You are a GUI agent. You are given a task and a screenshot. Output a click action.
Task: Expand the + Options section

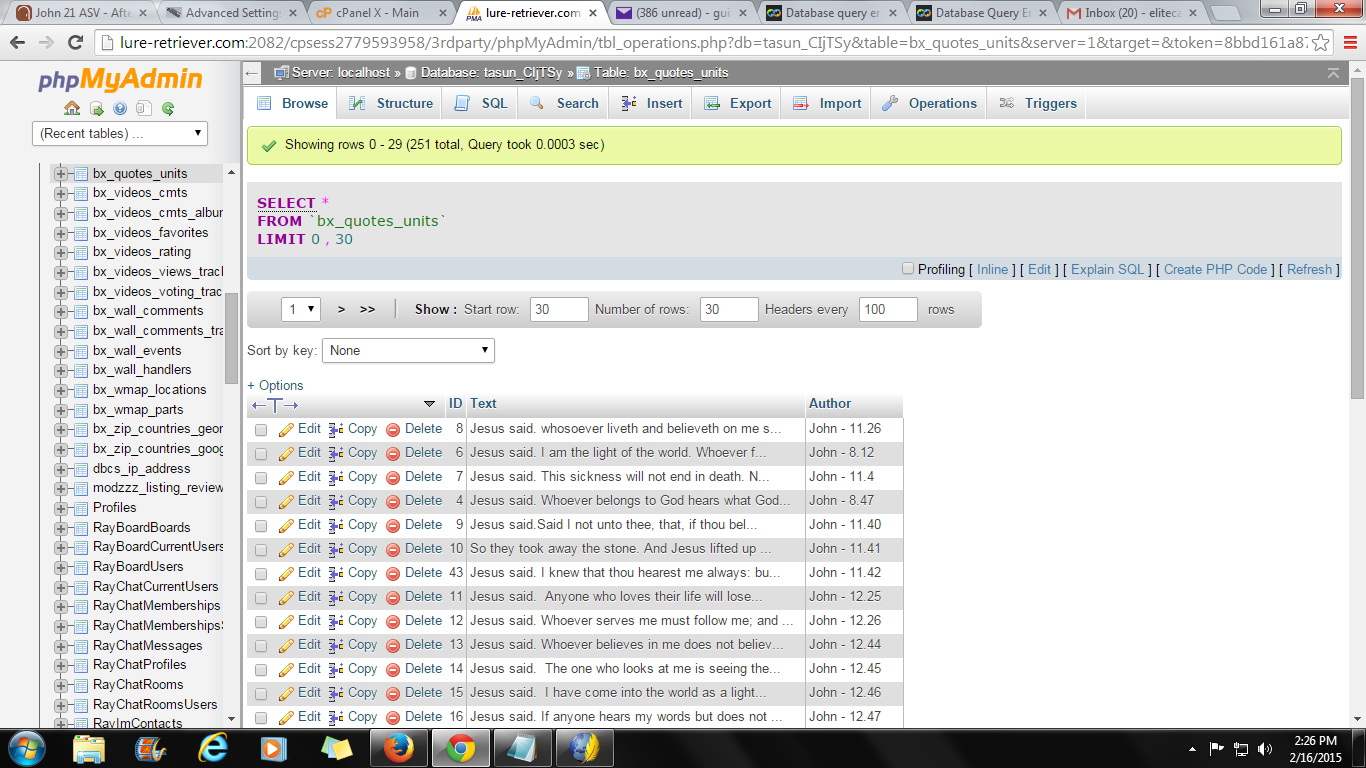point(275,385)
